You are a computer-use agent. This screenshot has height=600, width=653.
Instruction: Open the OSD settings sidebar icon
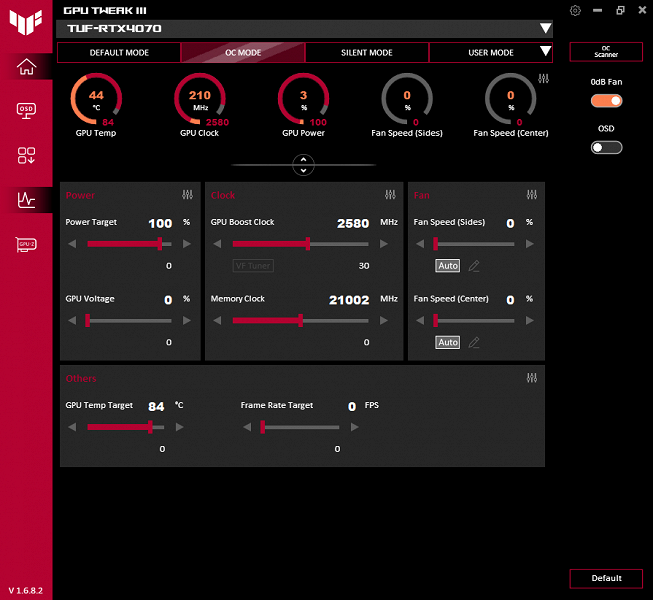[x=26, y=111]
